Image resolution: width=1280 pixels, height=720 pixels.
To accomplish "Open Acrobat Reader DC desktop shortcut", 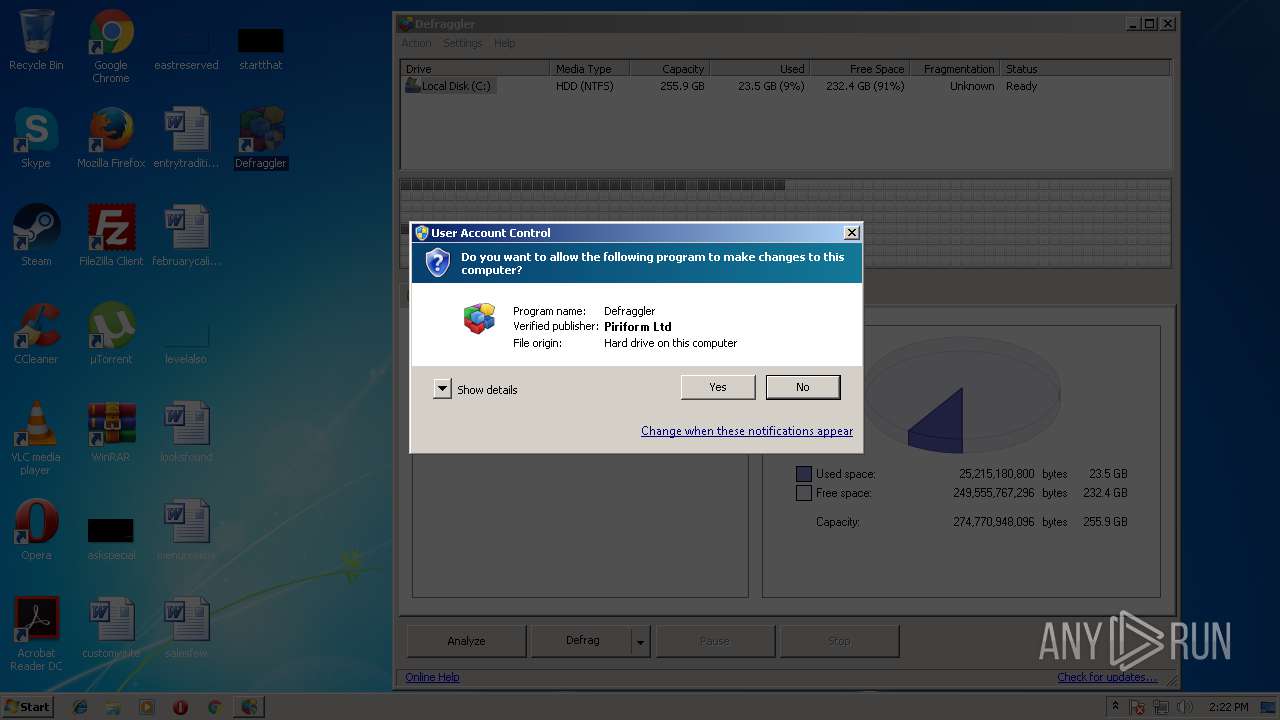I will 36,634.
